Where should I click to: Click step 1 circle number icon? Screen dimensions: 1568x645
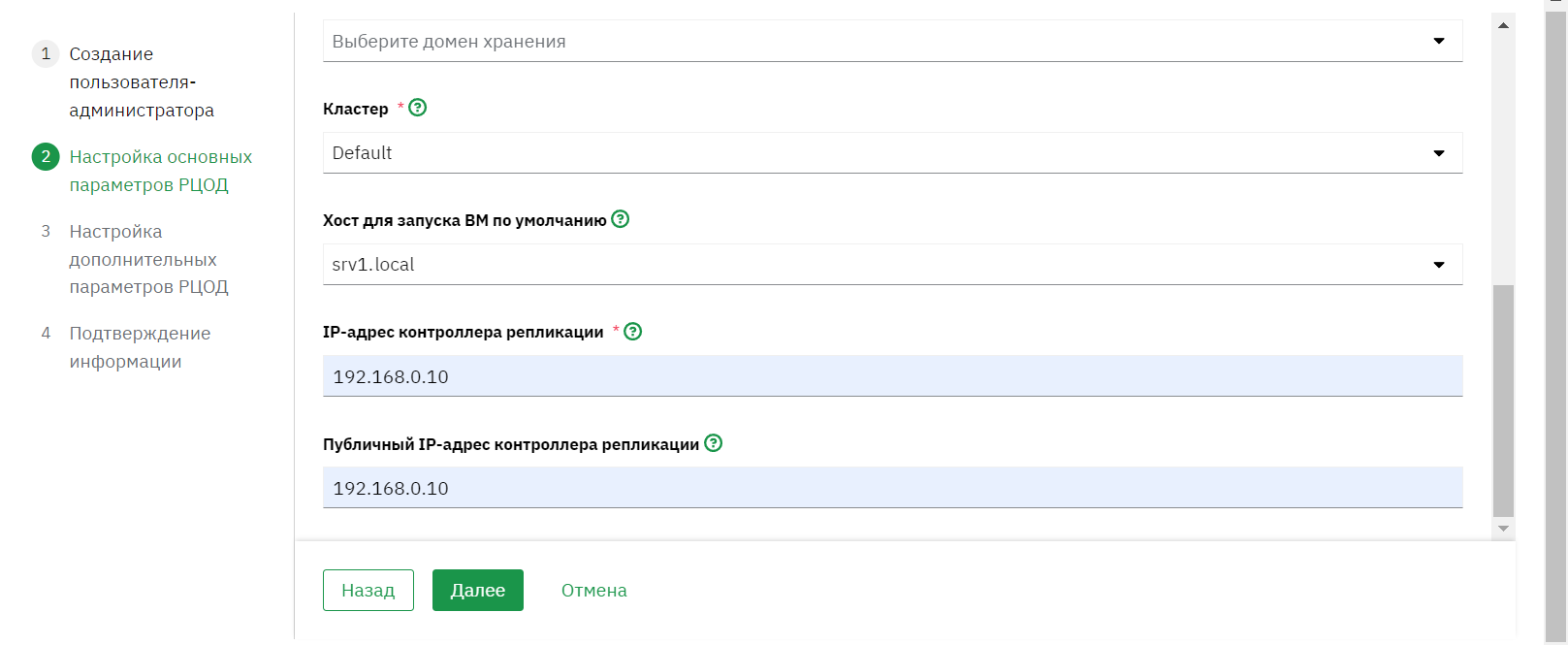[x=46, y=53]
